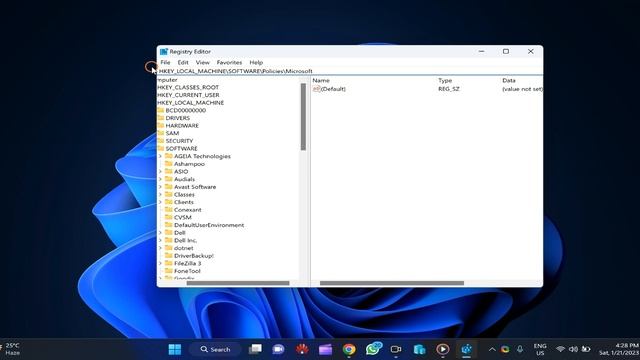Viewport: 640px width, 360px height.
Task: Click the HARDWARE folder icon
Action: pyautogui.click(x=160, y=125)
